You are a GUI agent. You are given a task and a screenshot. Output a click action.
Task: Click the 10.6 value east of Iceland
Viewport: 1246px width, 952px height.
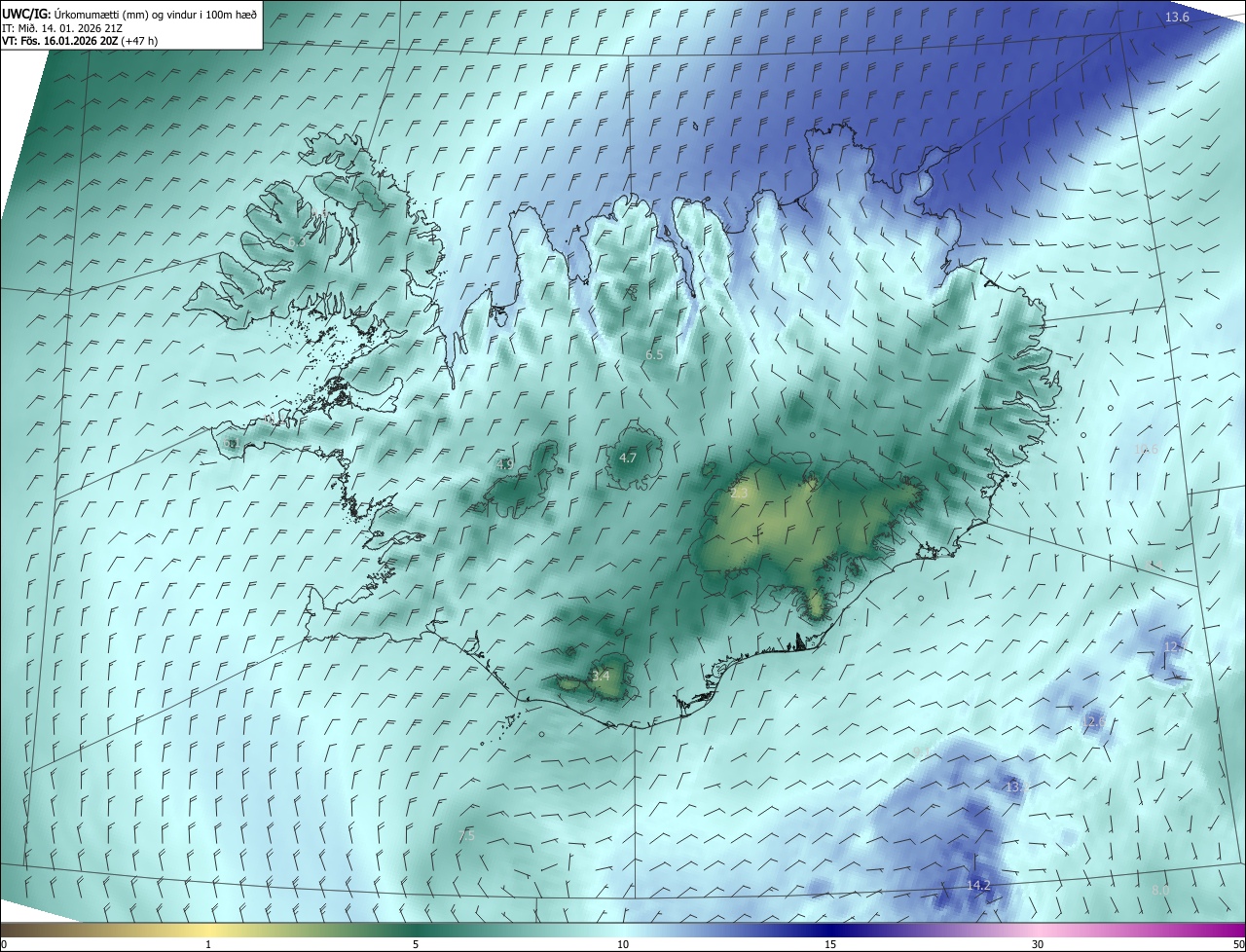1147,449
